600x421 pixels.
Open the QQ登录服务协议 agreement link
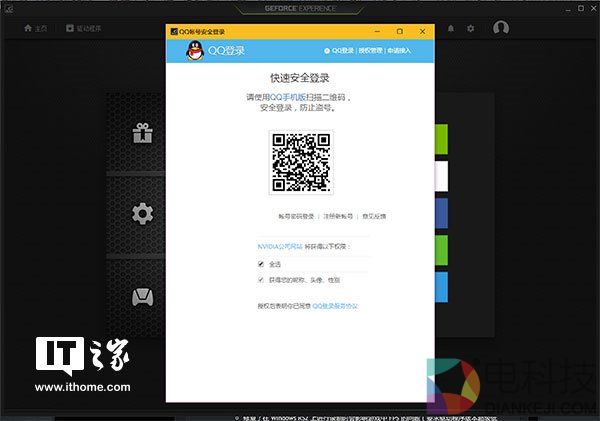335,306
